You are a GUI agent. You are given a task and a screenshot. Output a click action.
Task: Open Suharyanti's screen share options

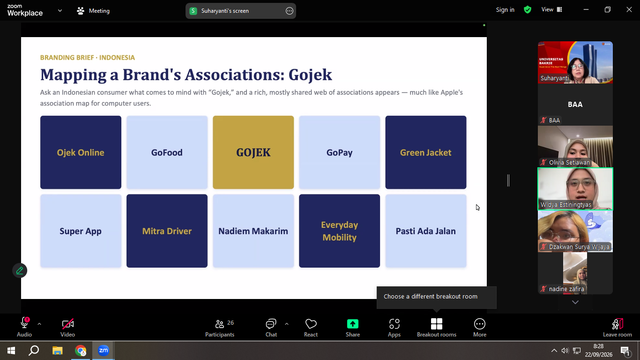coord(289,11)
